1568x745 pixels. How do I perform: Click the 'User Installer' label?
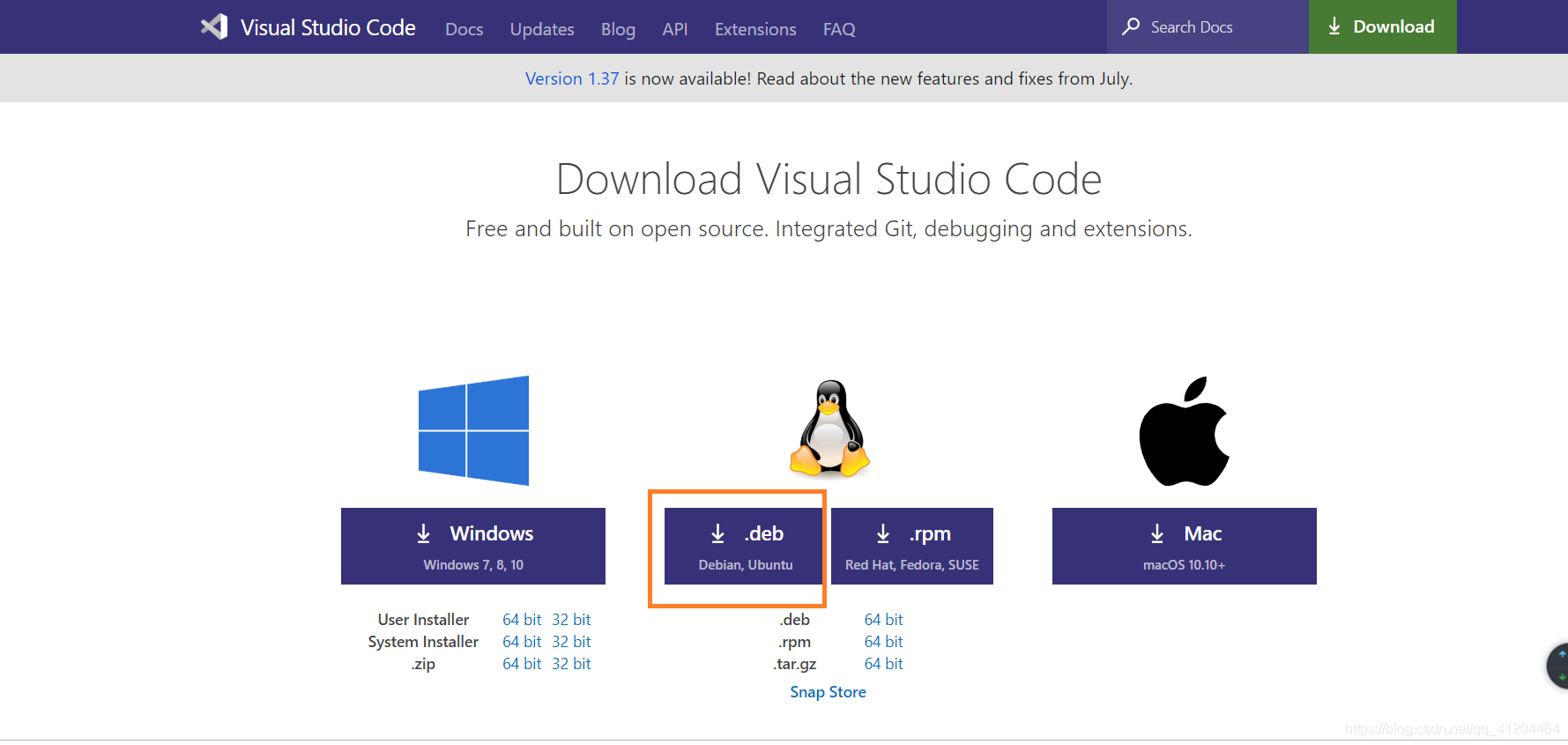423,620
